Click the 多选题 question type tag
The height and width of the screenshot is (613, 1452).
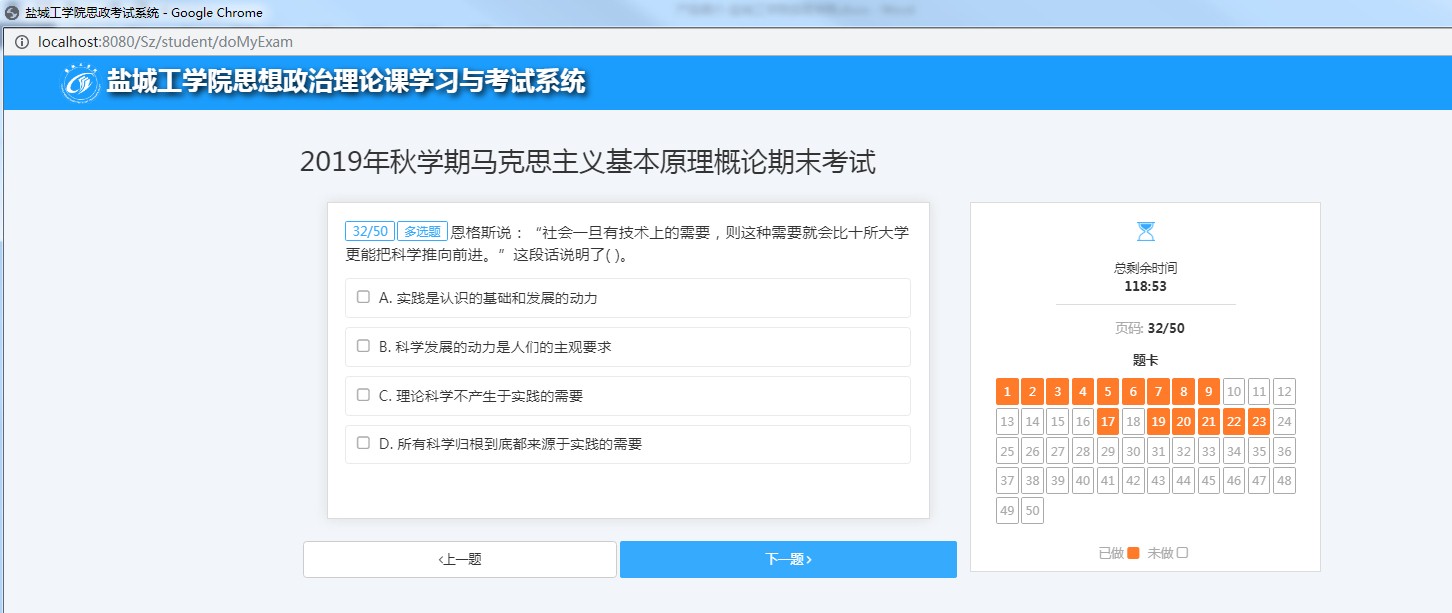[422, 231]
